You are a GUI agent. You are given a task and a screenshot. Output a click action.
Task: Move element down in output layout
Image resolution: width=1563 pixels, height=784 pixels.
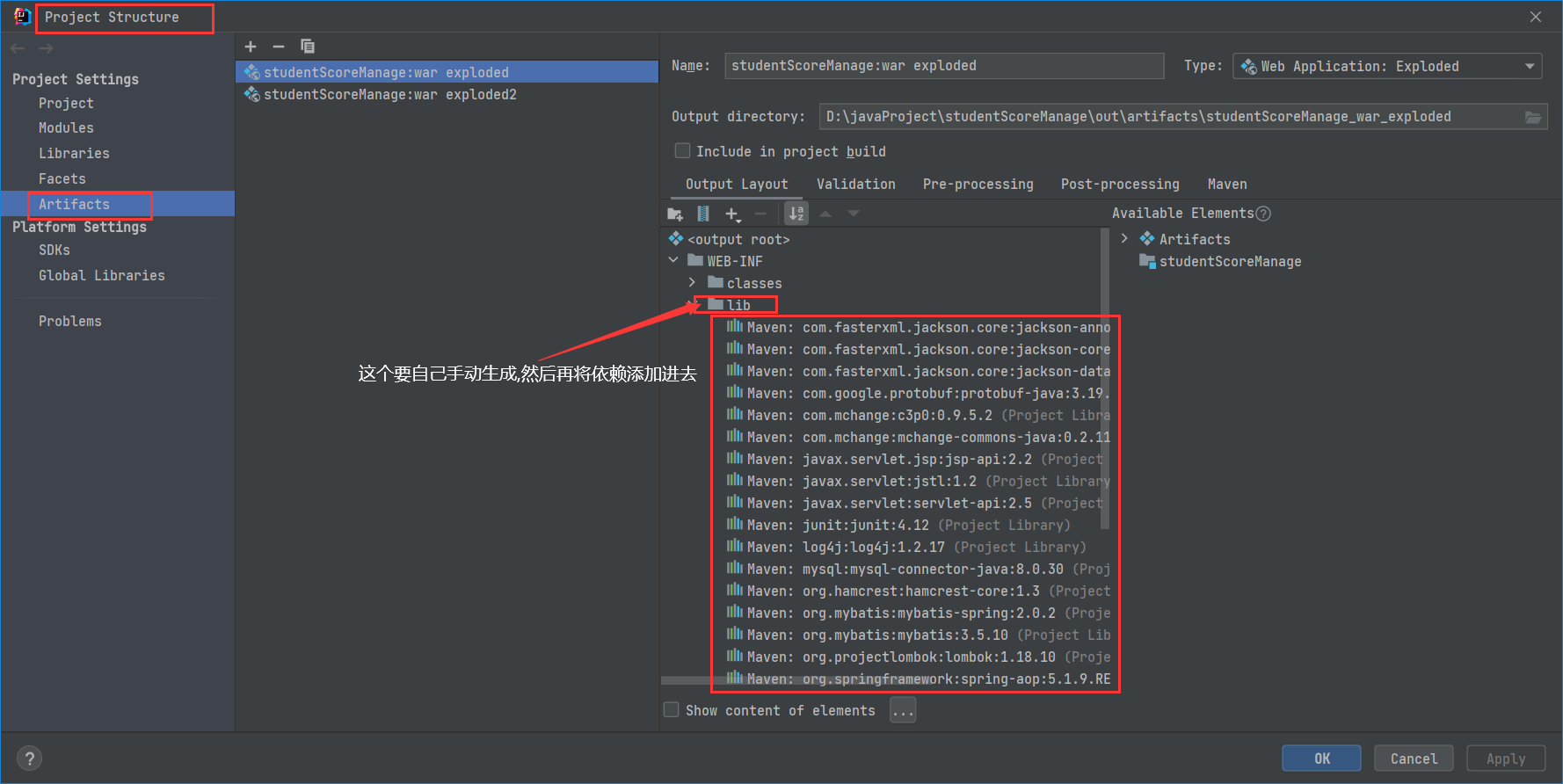coord(854,214)
